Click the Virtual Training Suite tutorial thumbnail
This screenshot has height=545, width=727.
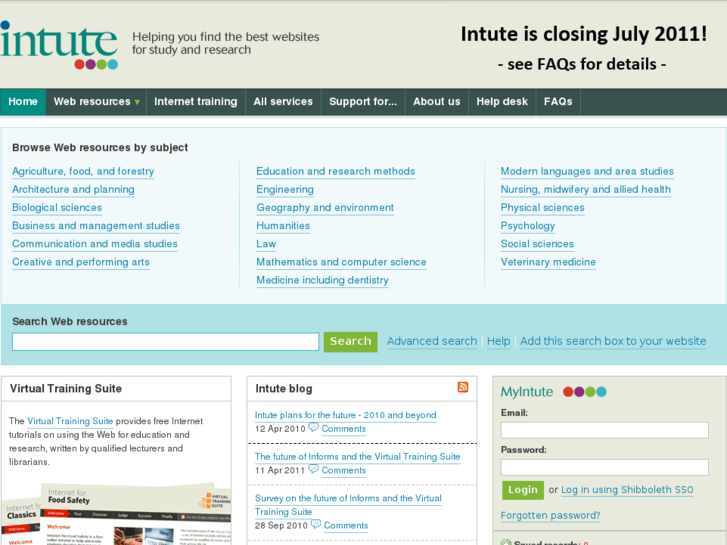pos(116,514)
